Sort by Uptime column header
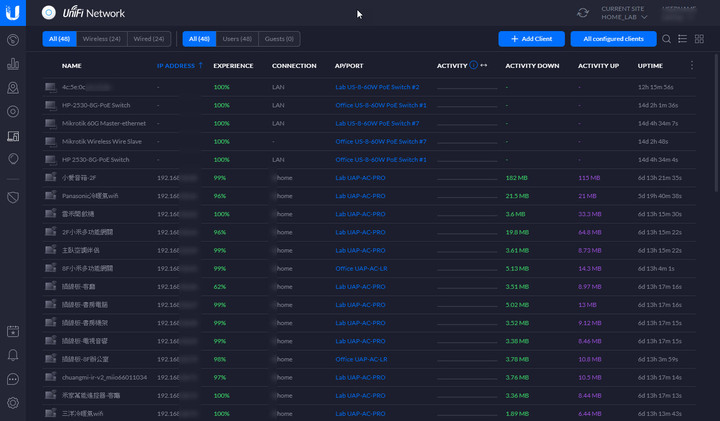The height and width of the screenshot is (421, 720). 650,66
